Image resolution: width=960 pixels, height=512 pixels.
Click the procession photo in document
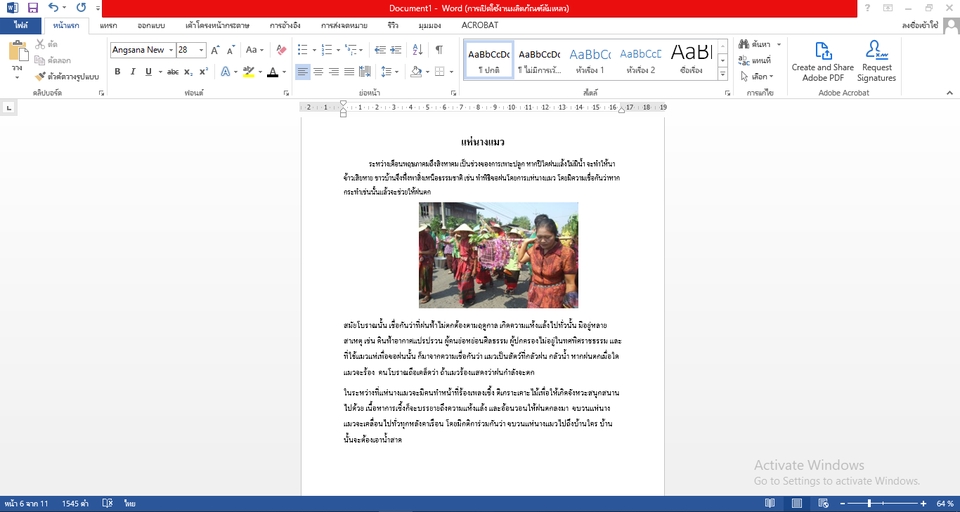[498, 255]
